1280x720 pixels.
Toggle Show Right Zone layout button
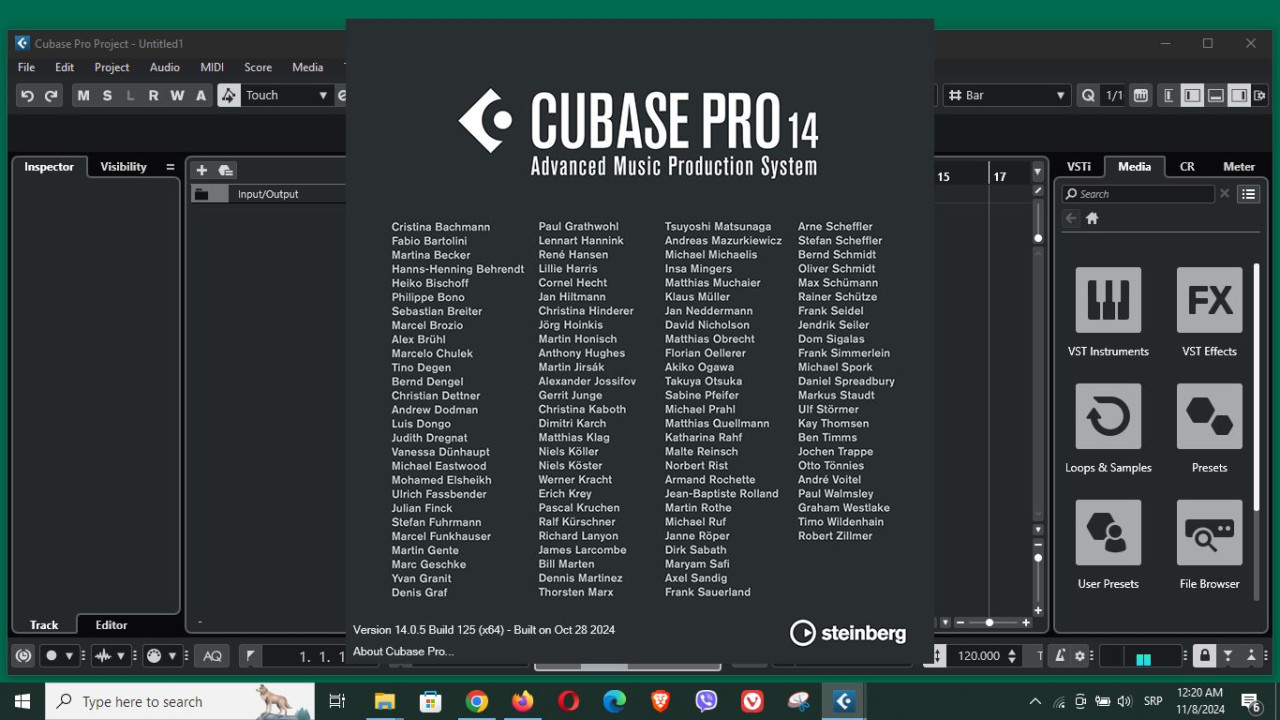[1239, 95]
